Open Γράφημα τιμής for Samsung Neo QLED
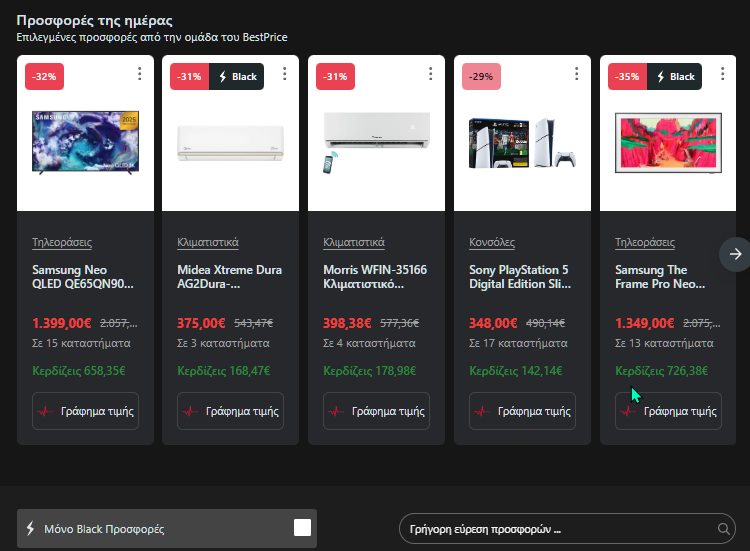 tap(86, 411)
